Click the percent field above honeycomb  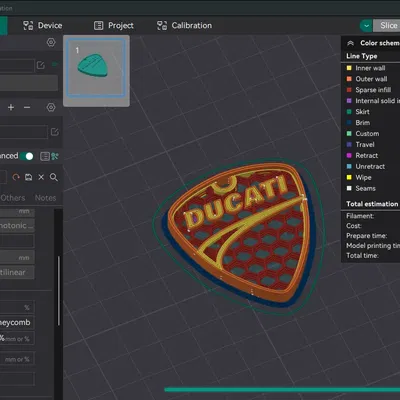pos(17,307)
